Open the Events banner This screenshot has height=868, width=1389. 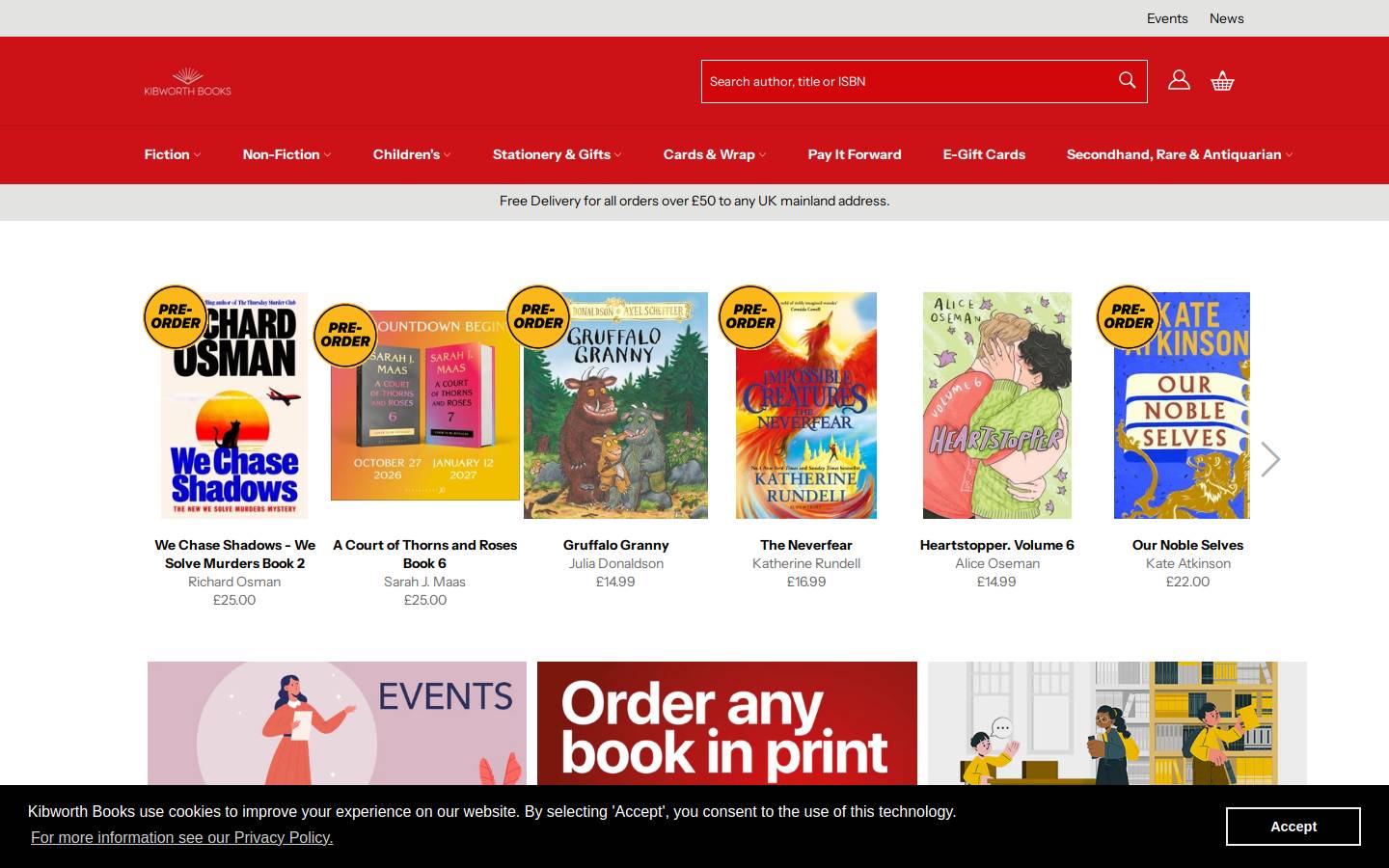[x=337, y=723]
